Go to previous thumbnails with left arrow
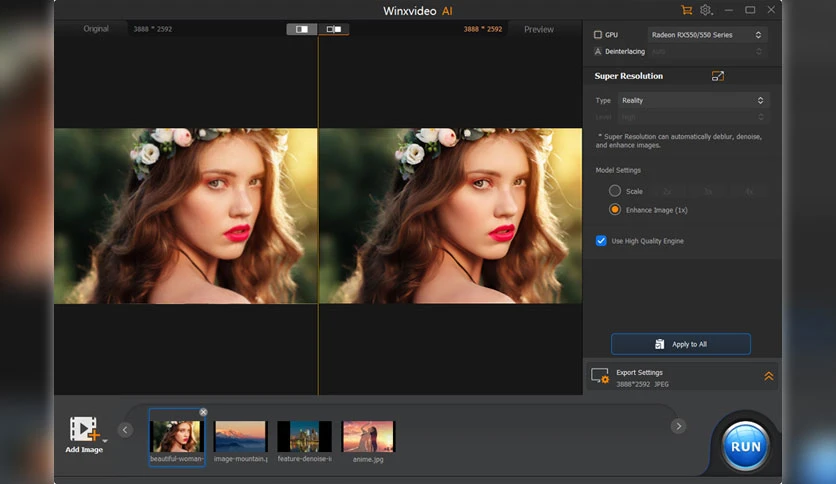 click(125, 430)
